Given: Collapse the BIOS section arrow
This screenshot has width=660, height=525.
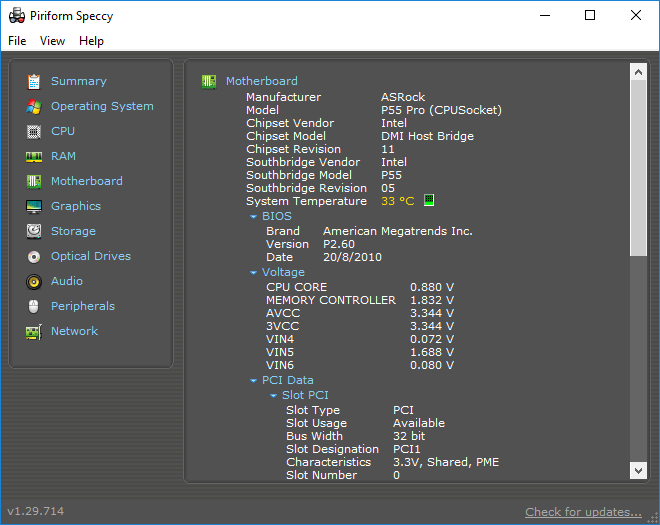Looking at the screenshot, I should (253, 216).
